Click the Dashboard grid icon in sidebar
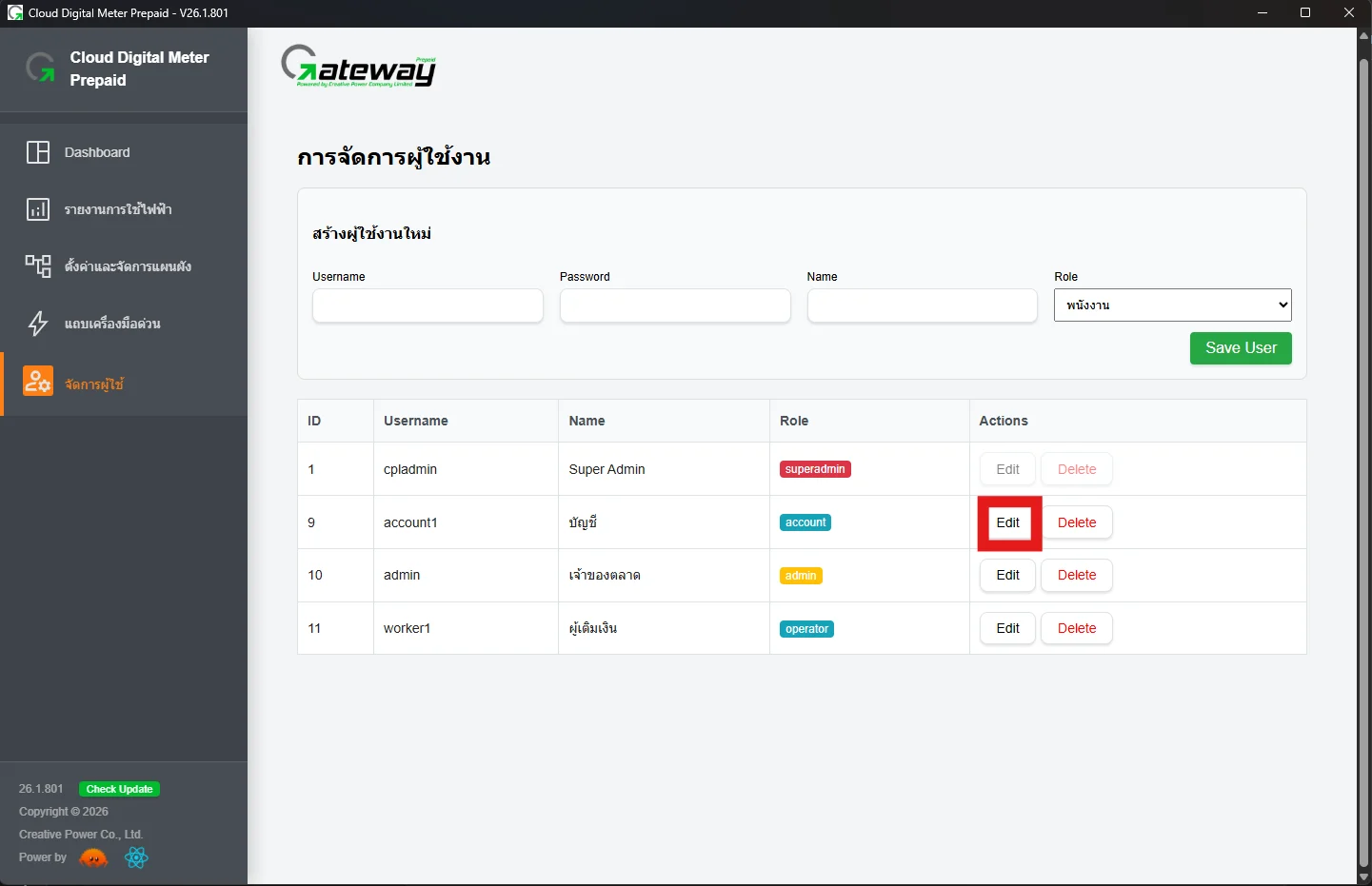Screen dimensions: 1372x886 (x=38, y=152)
